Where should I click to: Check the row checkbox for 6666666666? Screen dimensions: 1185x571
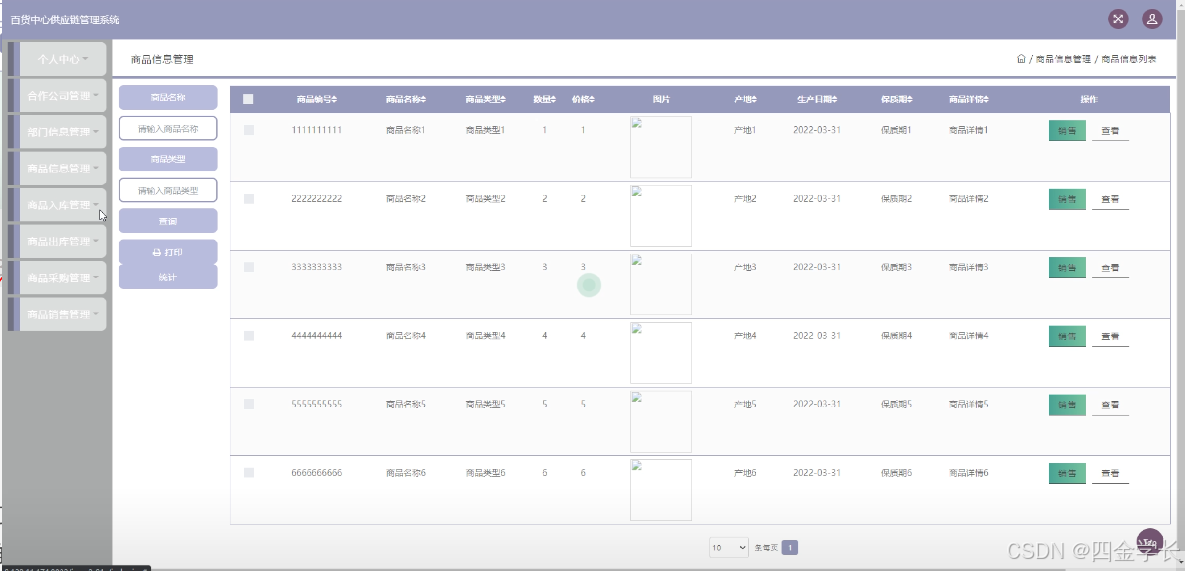249,473
